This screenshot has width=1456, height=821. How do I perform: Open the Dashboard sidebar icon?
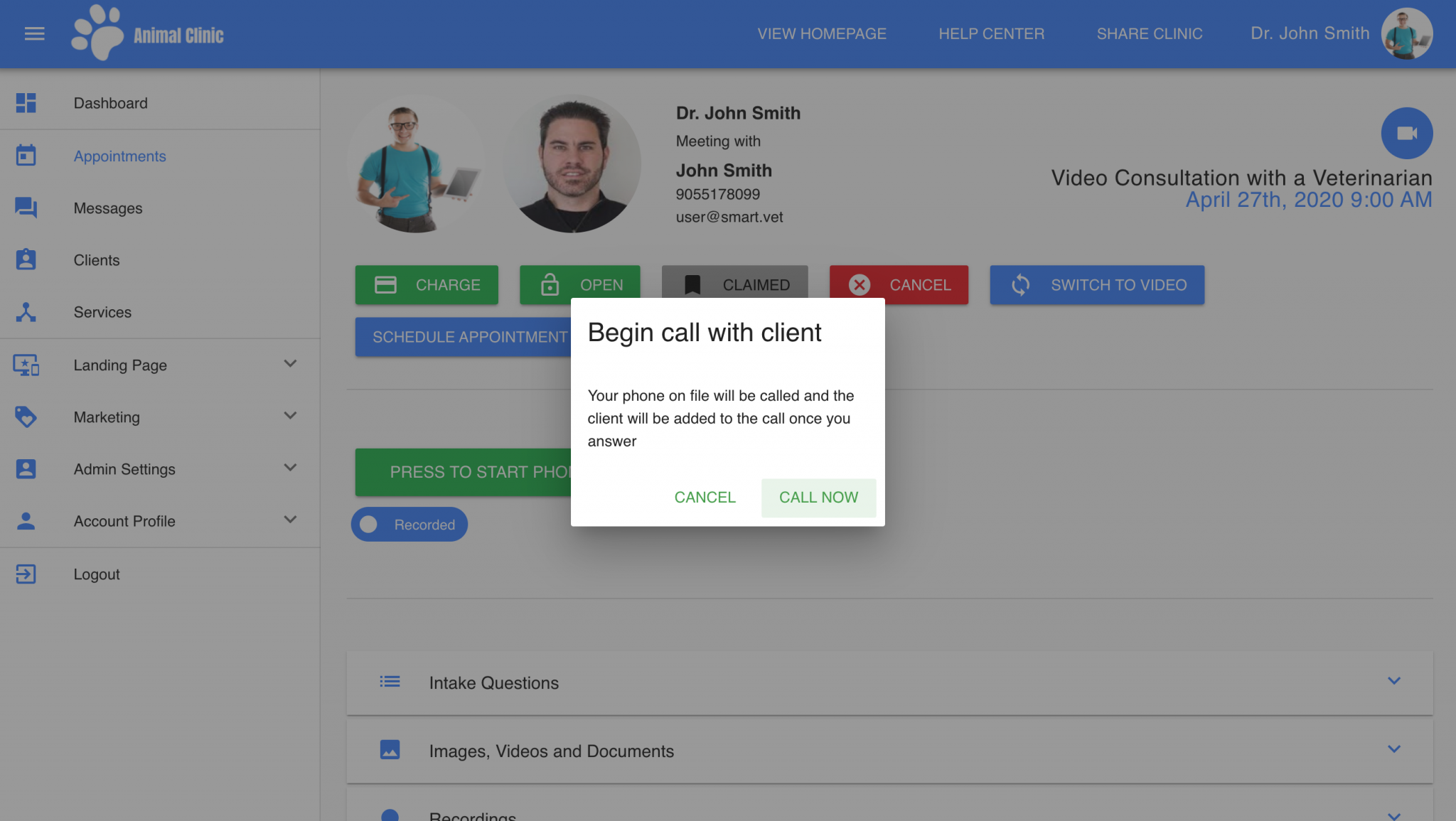26,103
